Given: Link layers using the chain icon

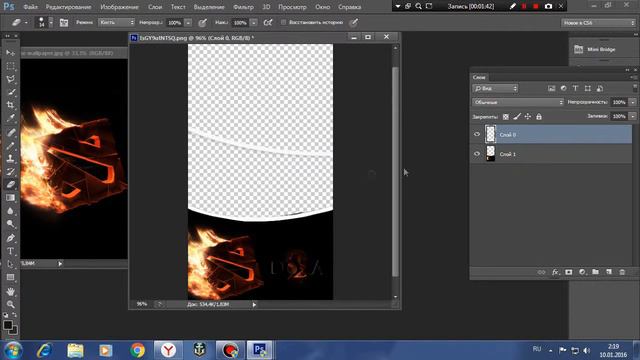Looking at the screenshot, I should click(541, 272).
